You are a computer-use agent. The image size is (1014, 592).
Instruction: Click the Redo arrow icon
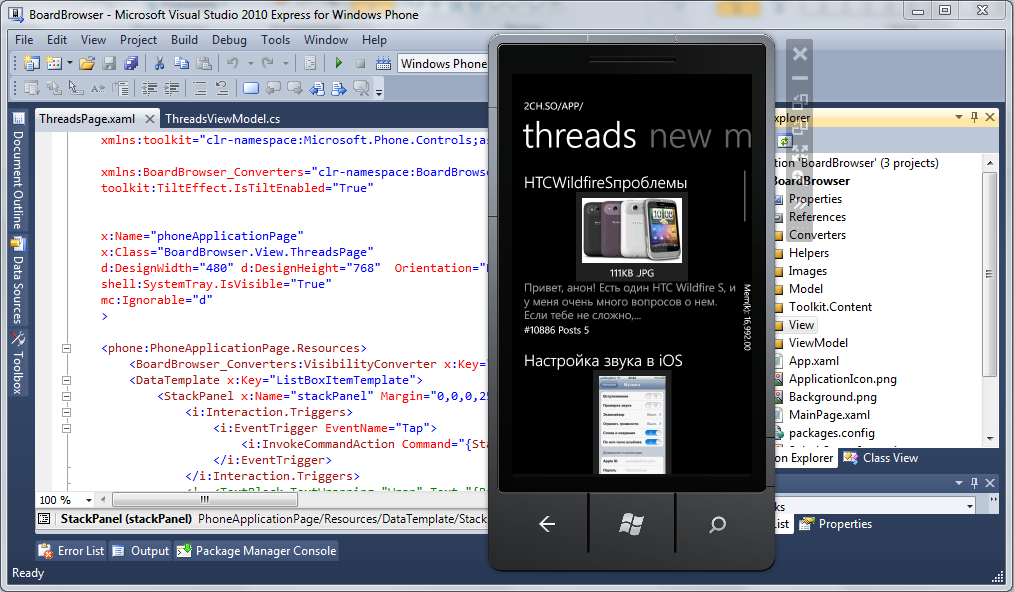tap(268, 63)
